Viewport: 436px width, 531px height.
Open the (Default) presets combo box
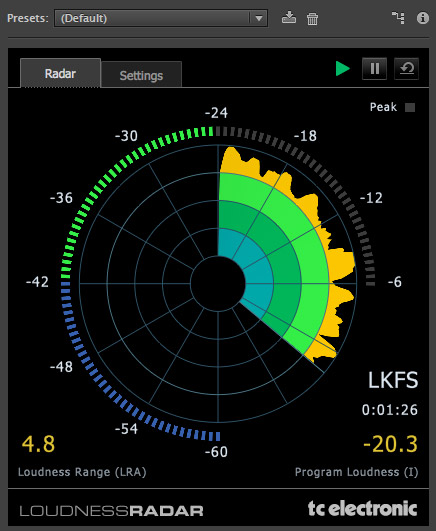pyautogui.click(x=161, y=18)
